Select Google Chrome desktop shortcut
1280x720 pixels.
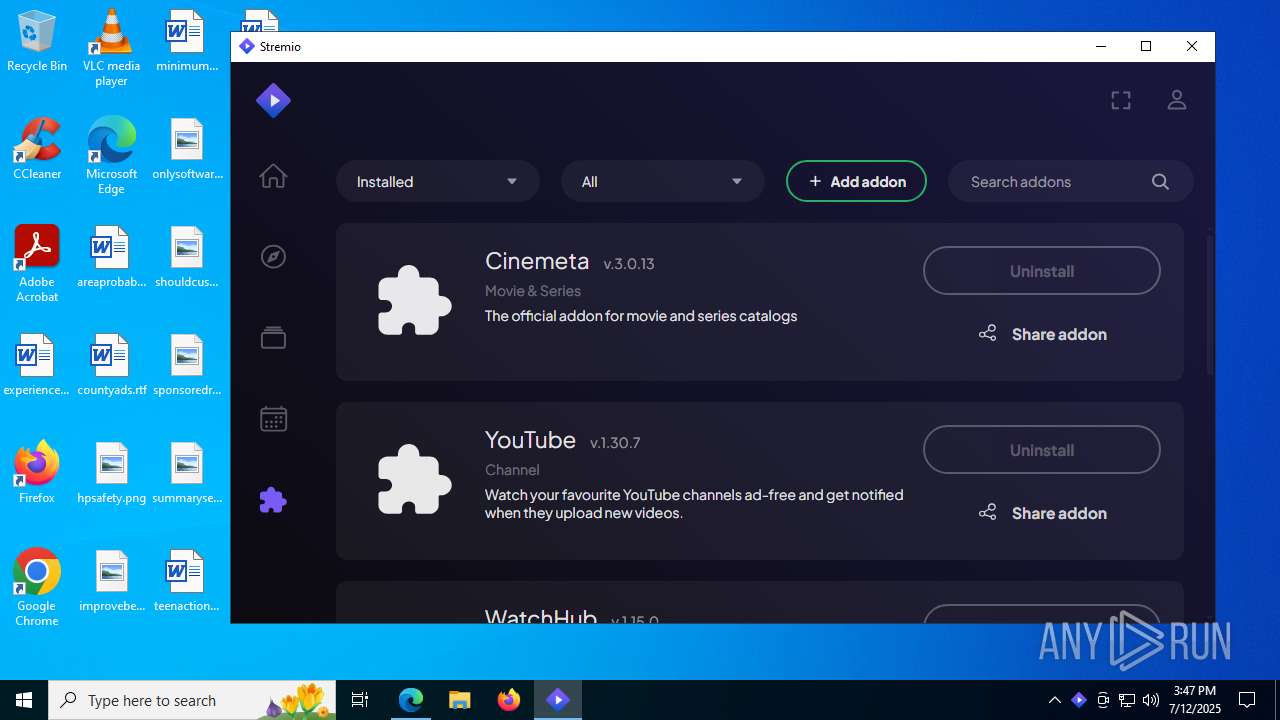(x=37, y=588)
